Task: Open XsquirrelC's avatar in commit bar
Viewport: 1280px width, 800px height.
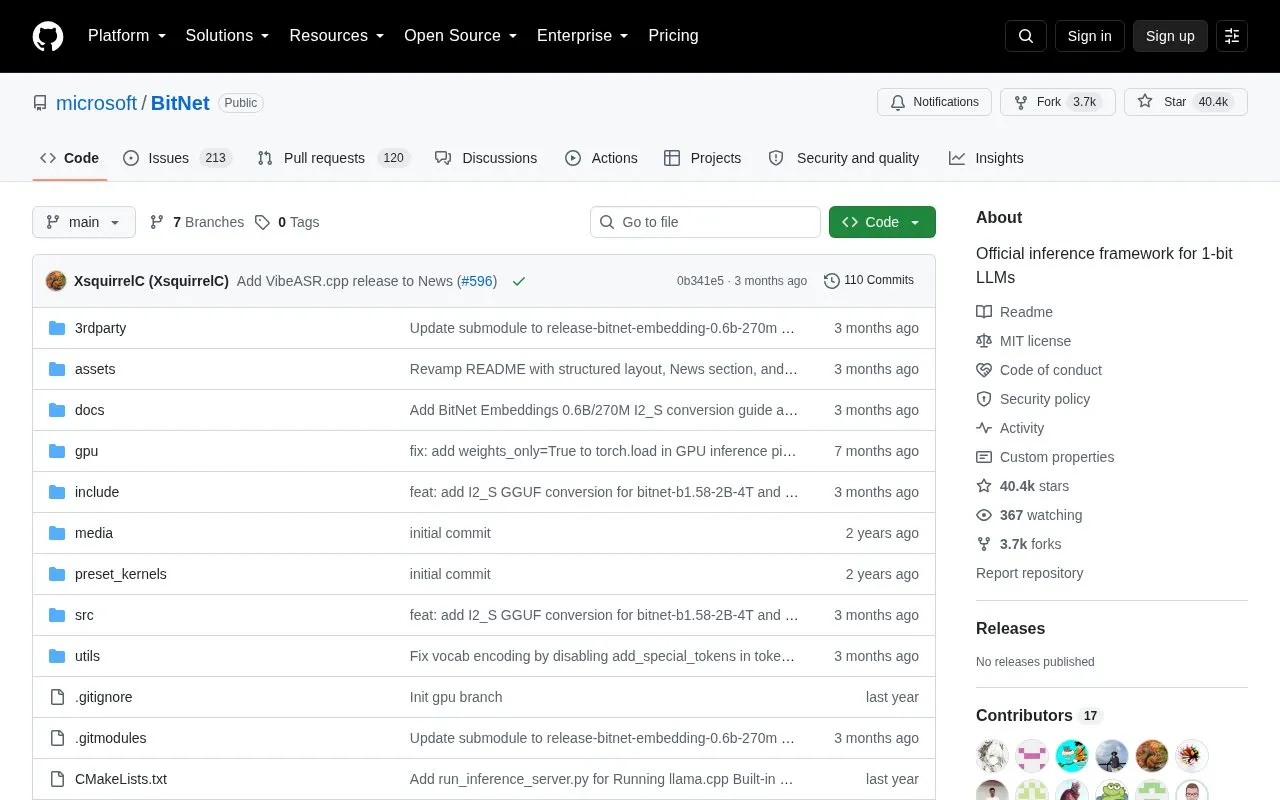Action: 56,281
